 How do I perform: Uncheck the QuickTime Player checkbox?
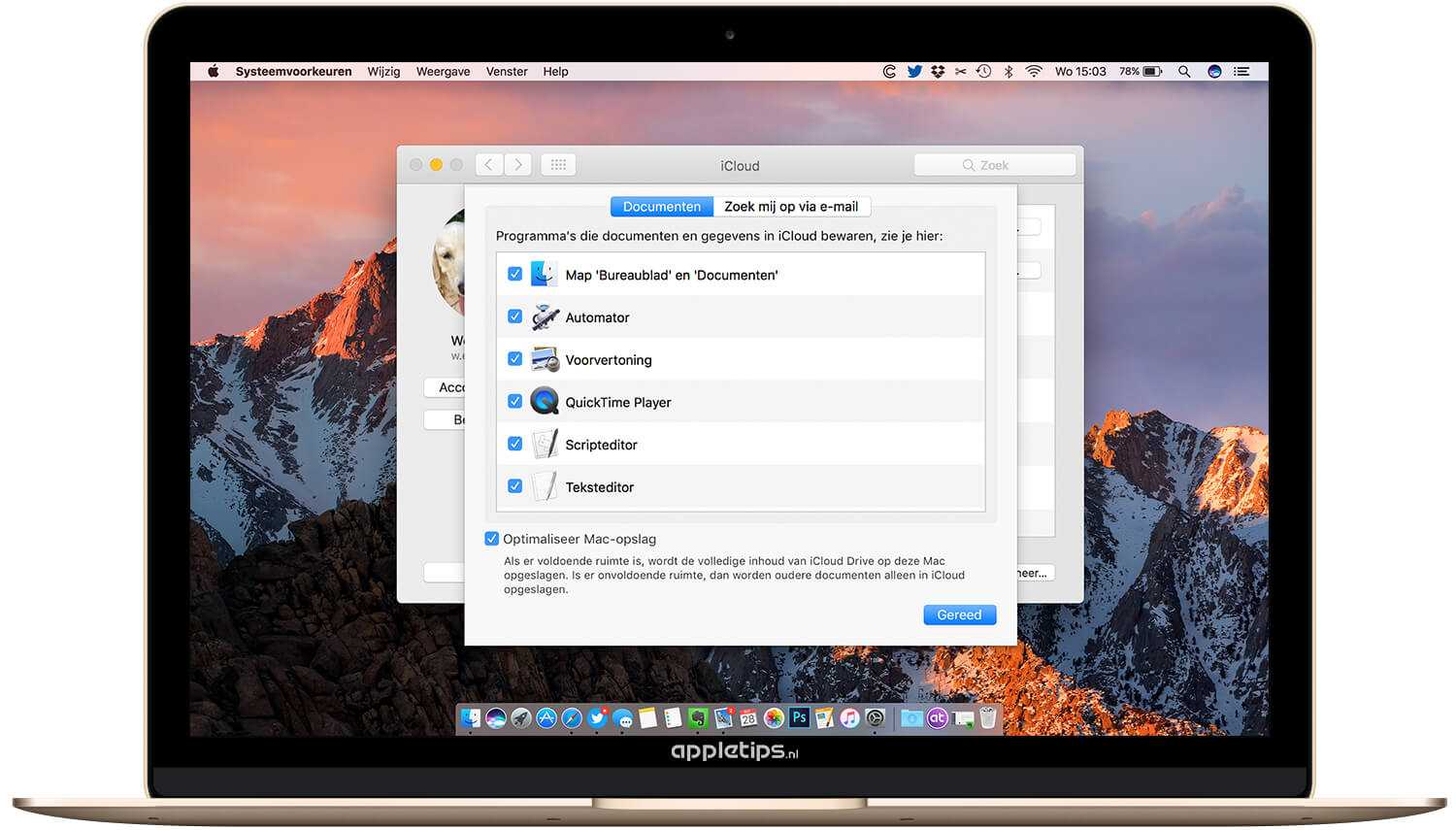515,401
